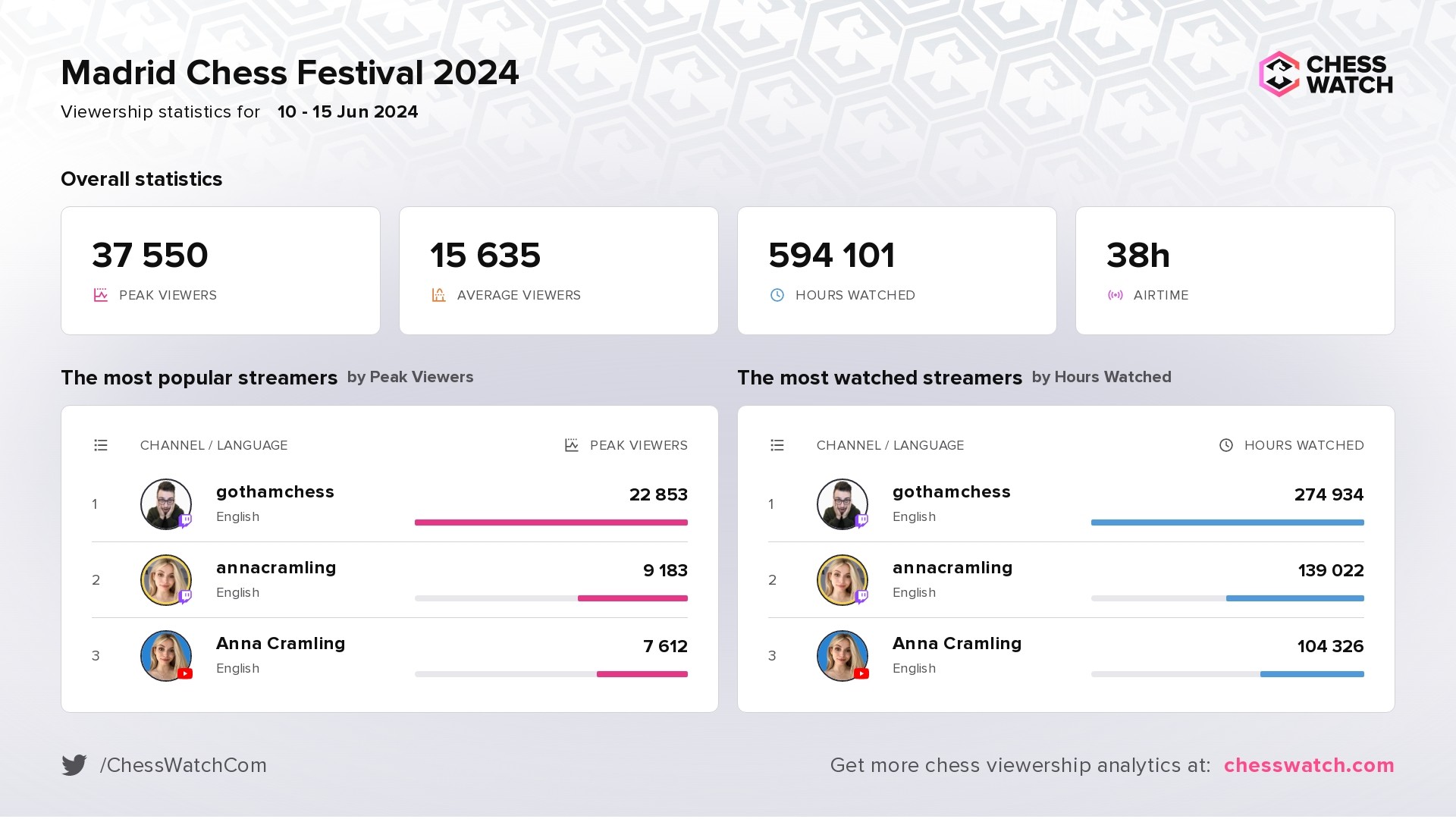This screenshot has width=1456, height=819.
Task: Select the 38h airtime value
Action: click(1138, 256)
